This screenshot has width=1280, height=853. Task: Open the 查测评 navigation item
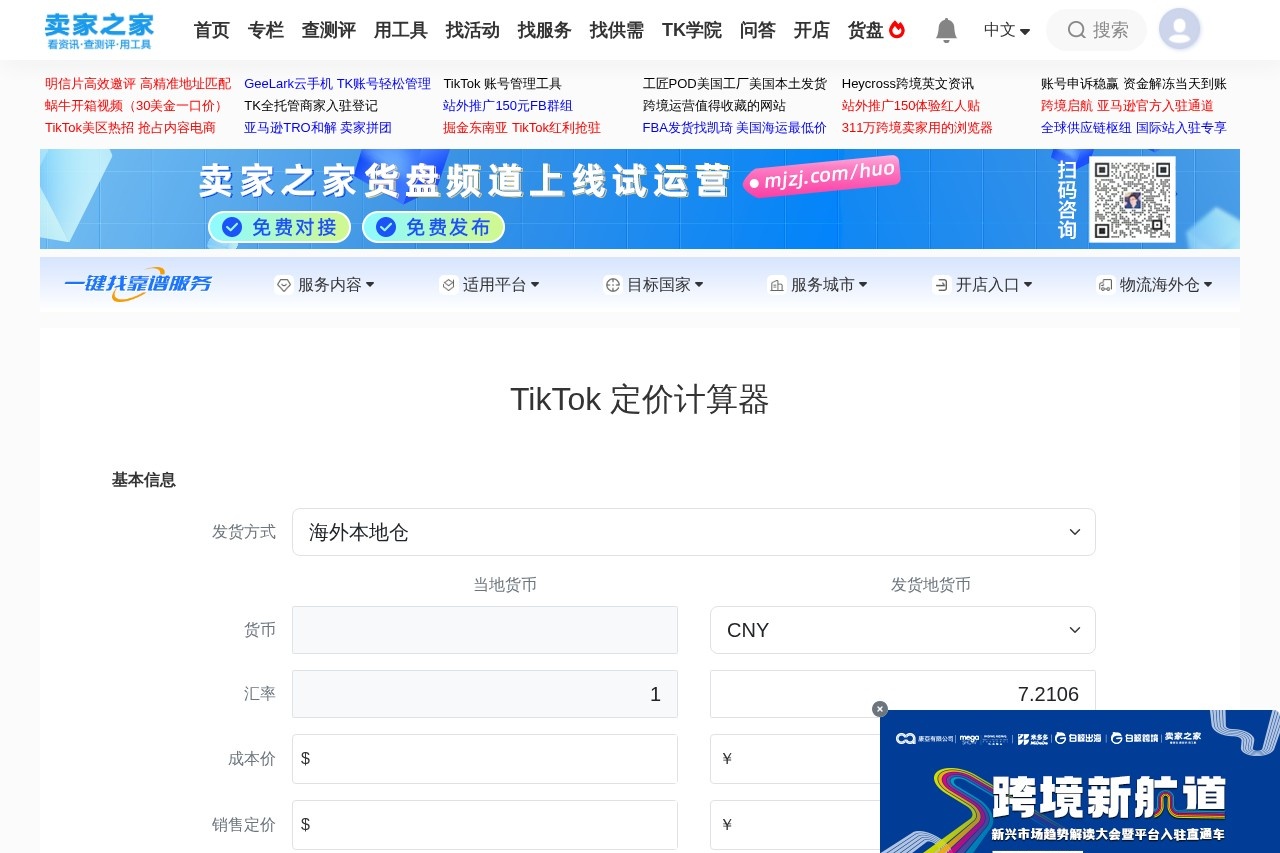(328, 30)
